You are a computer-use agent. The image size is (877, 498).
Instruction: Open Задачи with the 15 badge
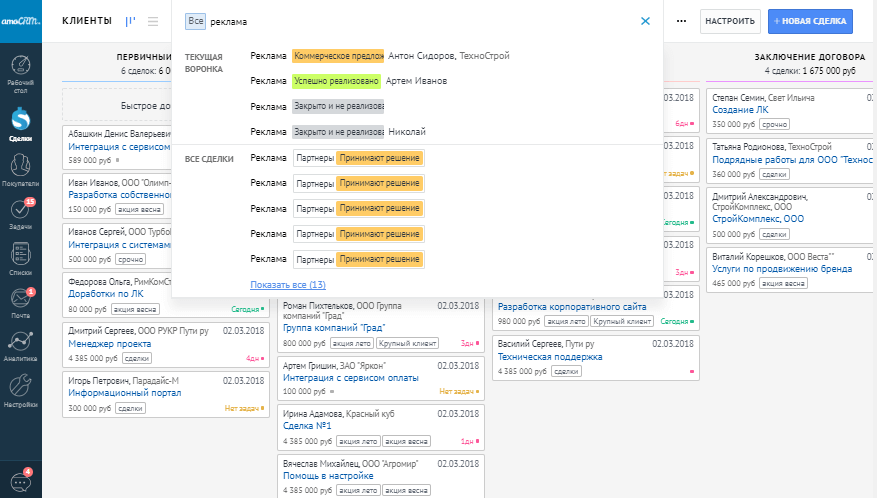pos(20,214)
